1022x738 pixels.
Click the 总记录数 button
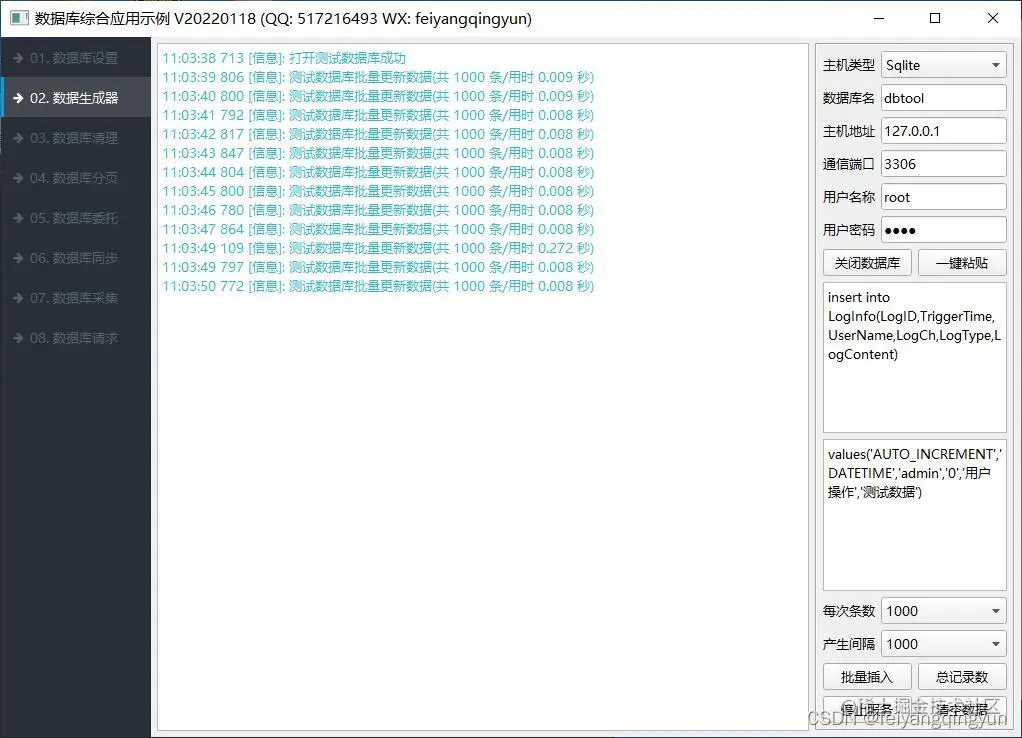962,677
